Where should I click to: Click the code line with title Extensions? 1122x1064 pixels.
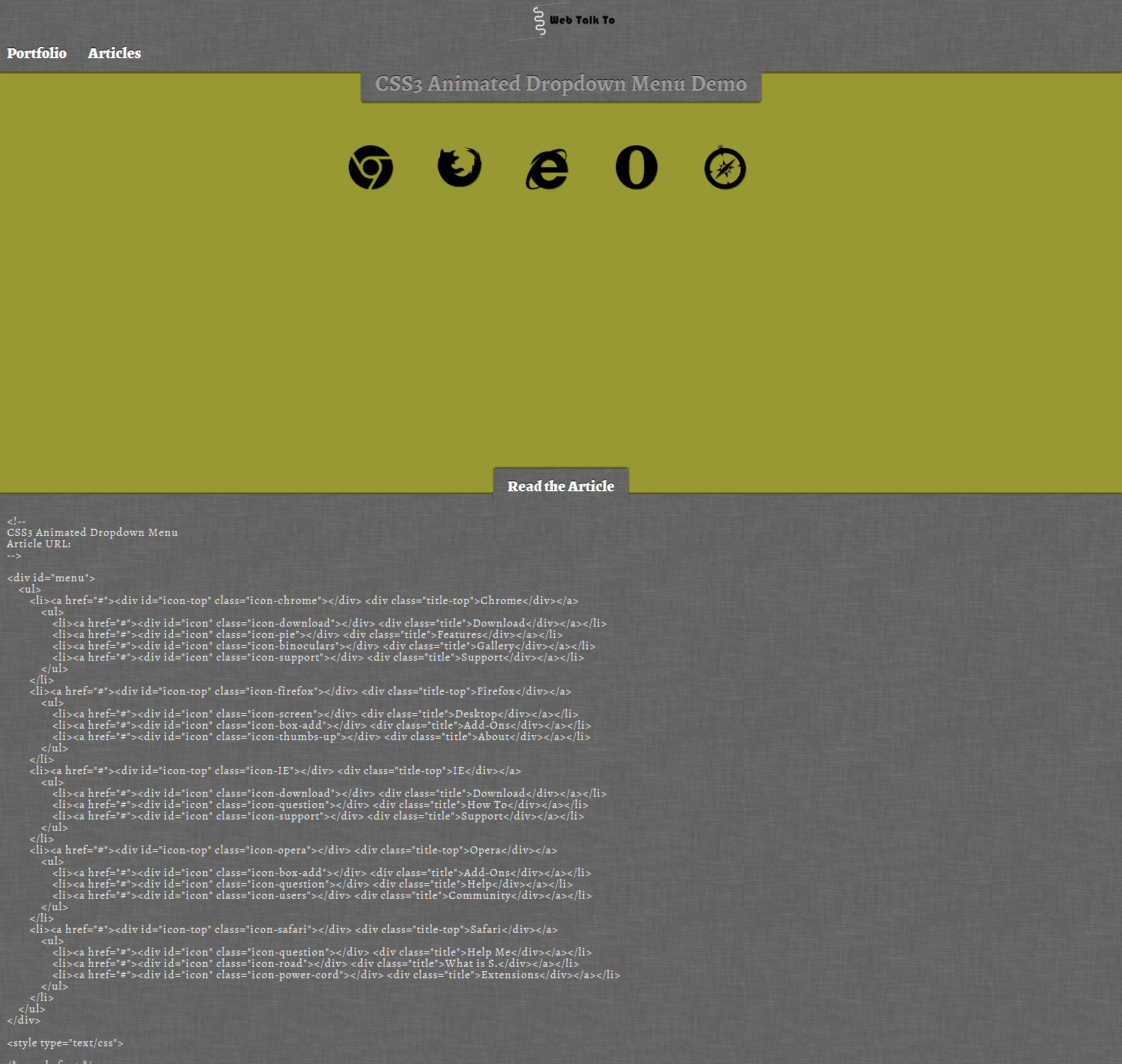coord(337,975)
